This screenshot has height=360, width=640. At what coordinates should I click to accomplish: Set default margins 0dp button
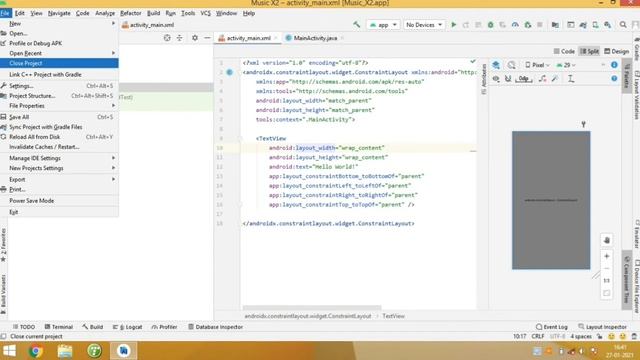click(x=524, y=79)
